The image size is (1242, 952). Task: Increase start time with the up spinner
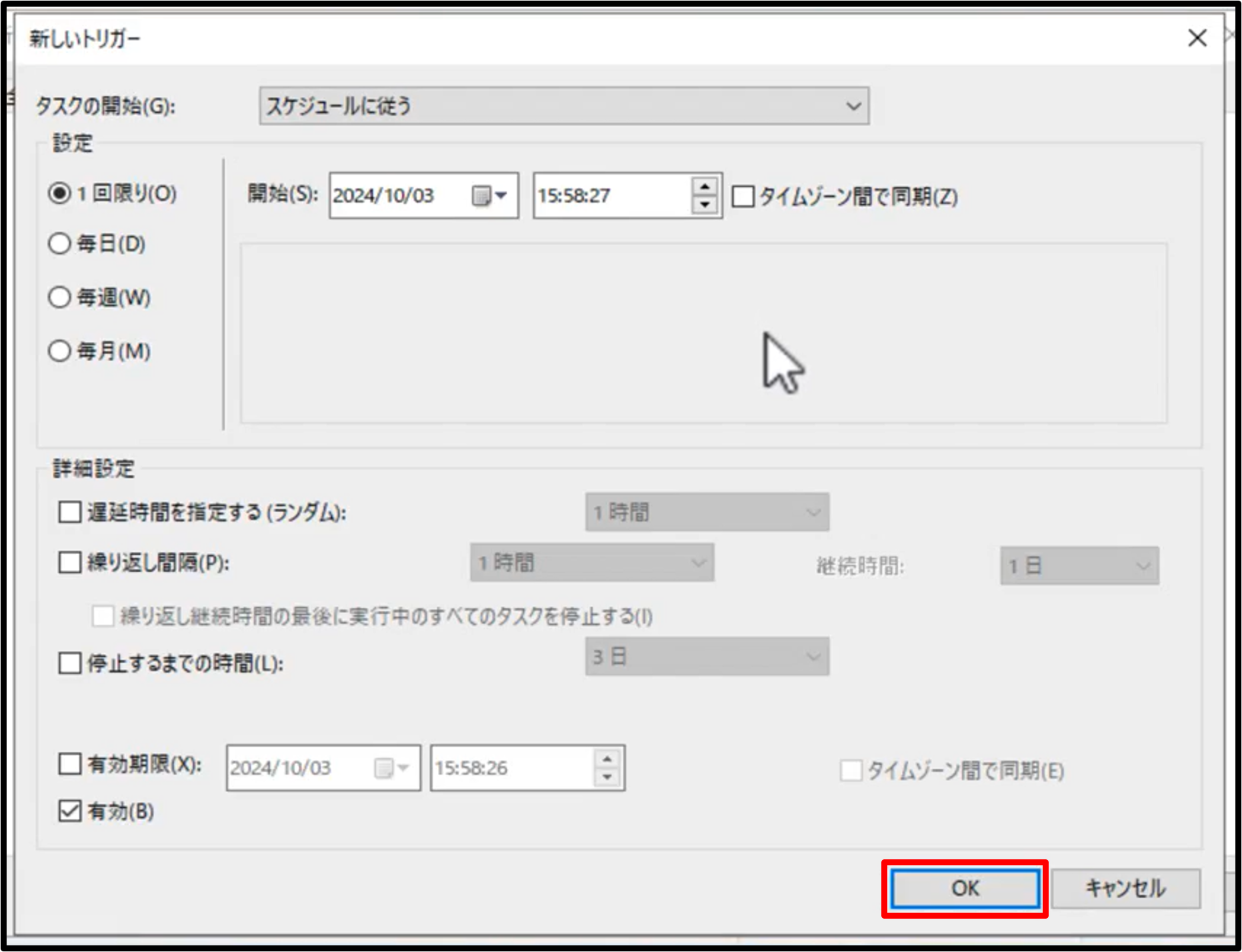pos(705,186)
